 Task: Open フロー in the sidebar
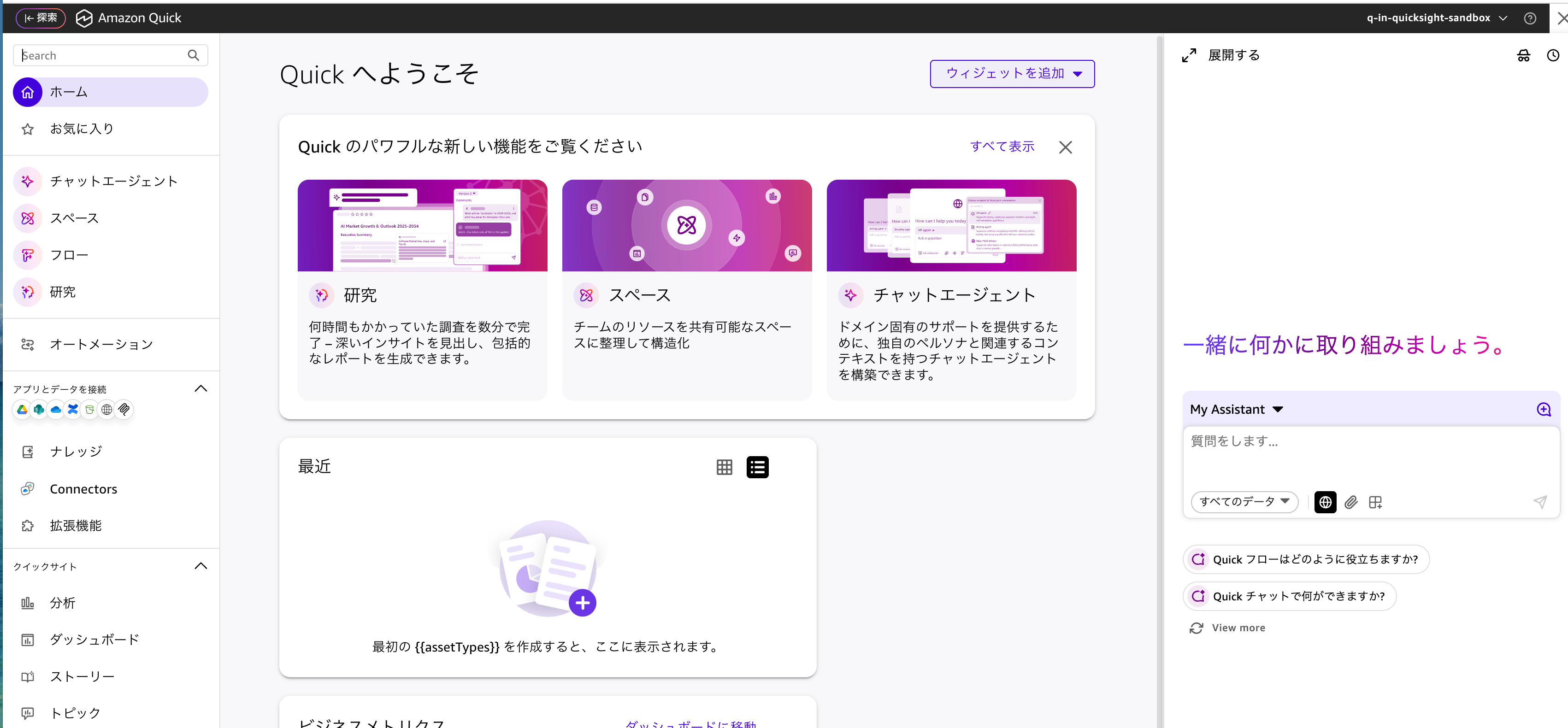click(110, 255)
